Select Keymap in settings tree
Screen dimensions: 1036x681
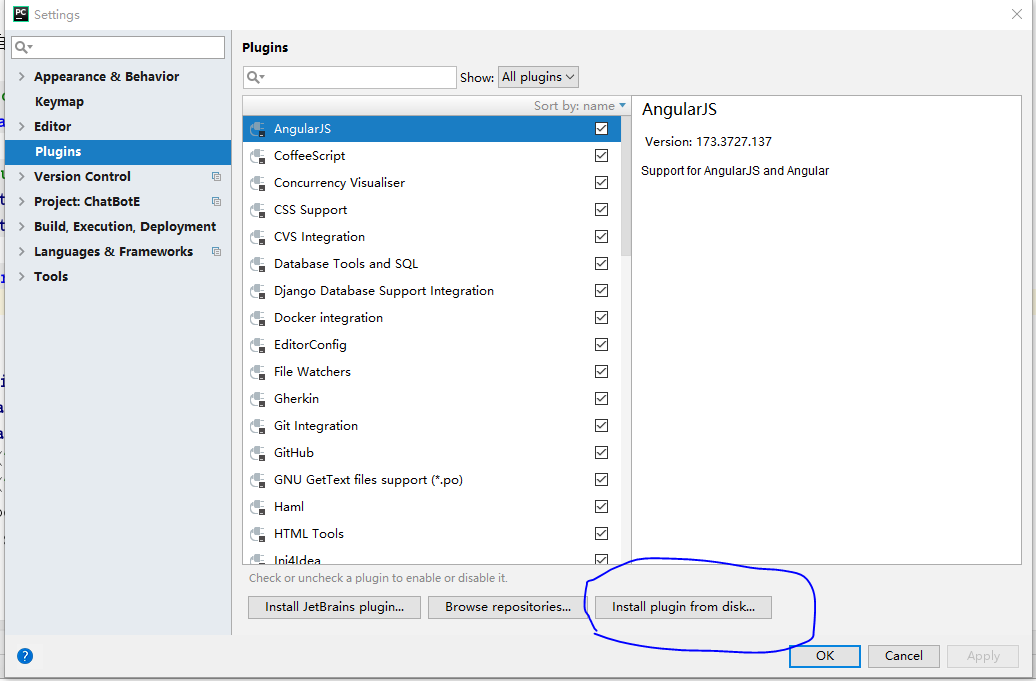pos(59,102)
